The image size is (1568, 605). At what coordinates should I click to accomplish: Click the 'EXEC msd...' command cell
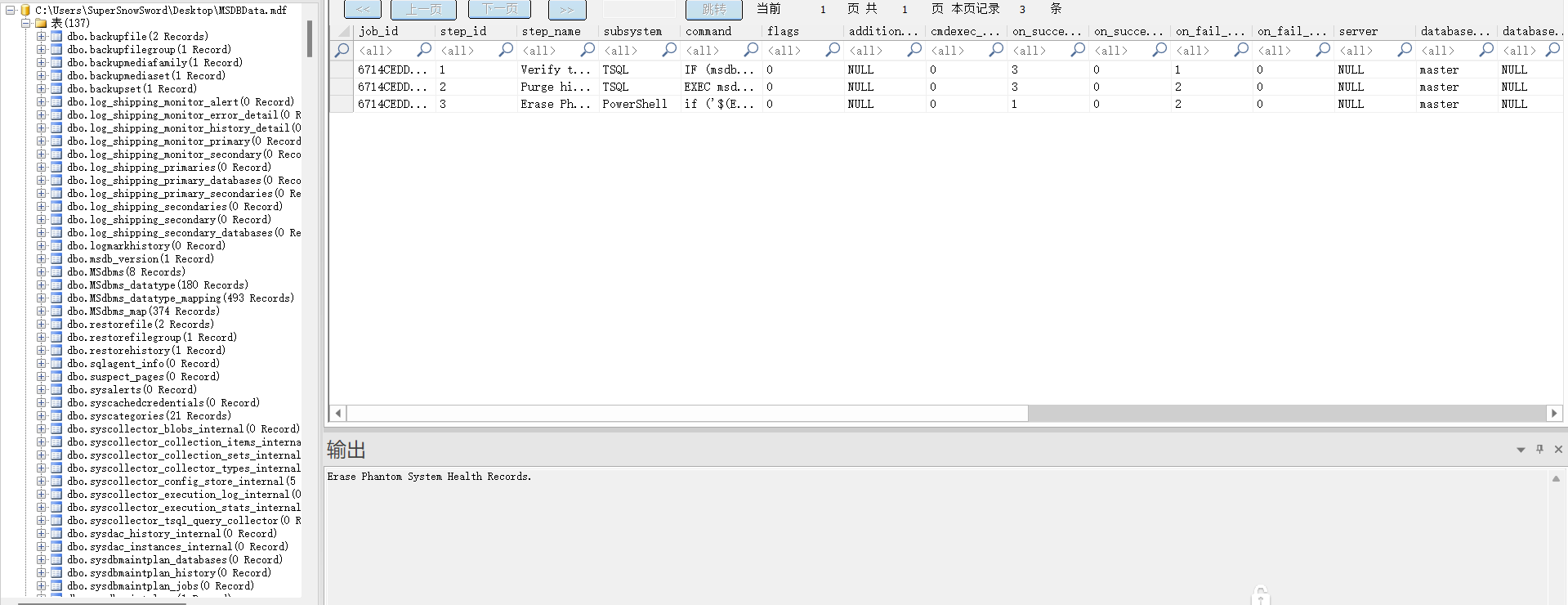point(721,87)
